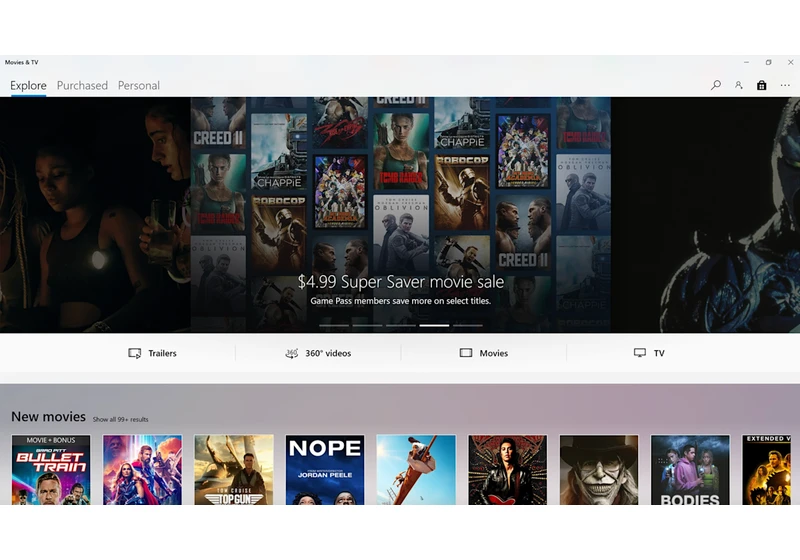Open the Elvis guitar movie poster
800x560 pixels.
508,470
